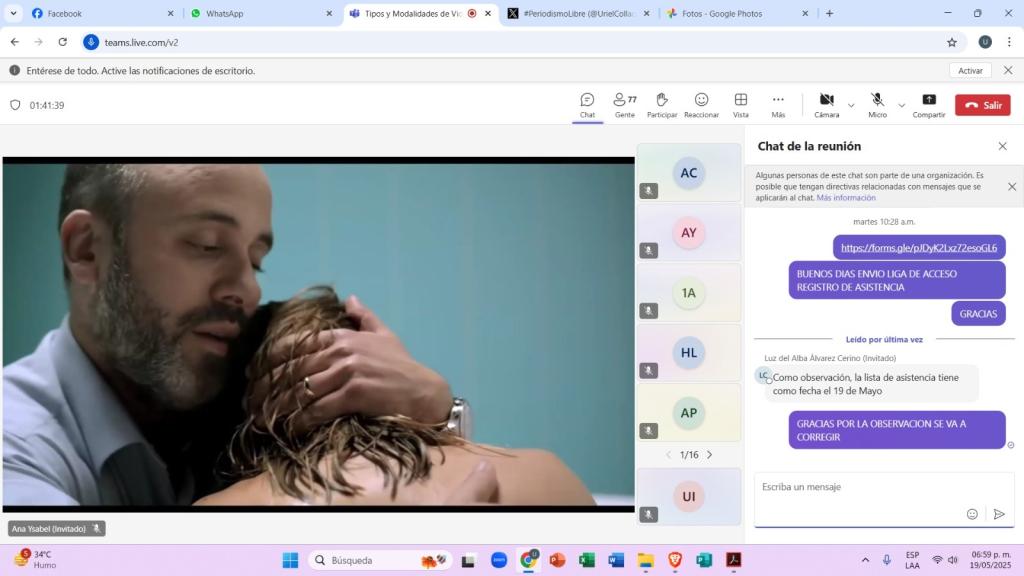
Task: Open the emoji picker in message box
Action: tap(972, 514)
